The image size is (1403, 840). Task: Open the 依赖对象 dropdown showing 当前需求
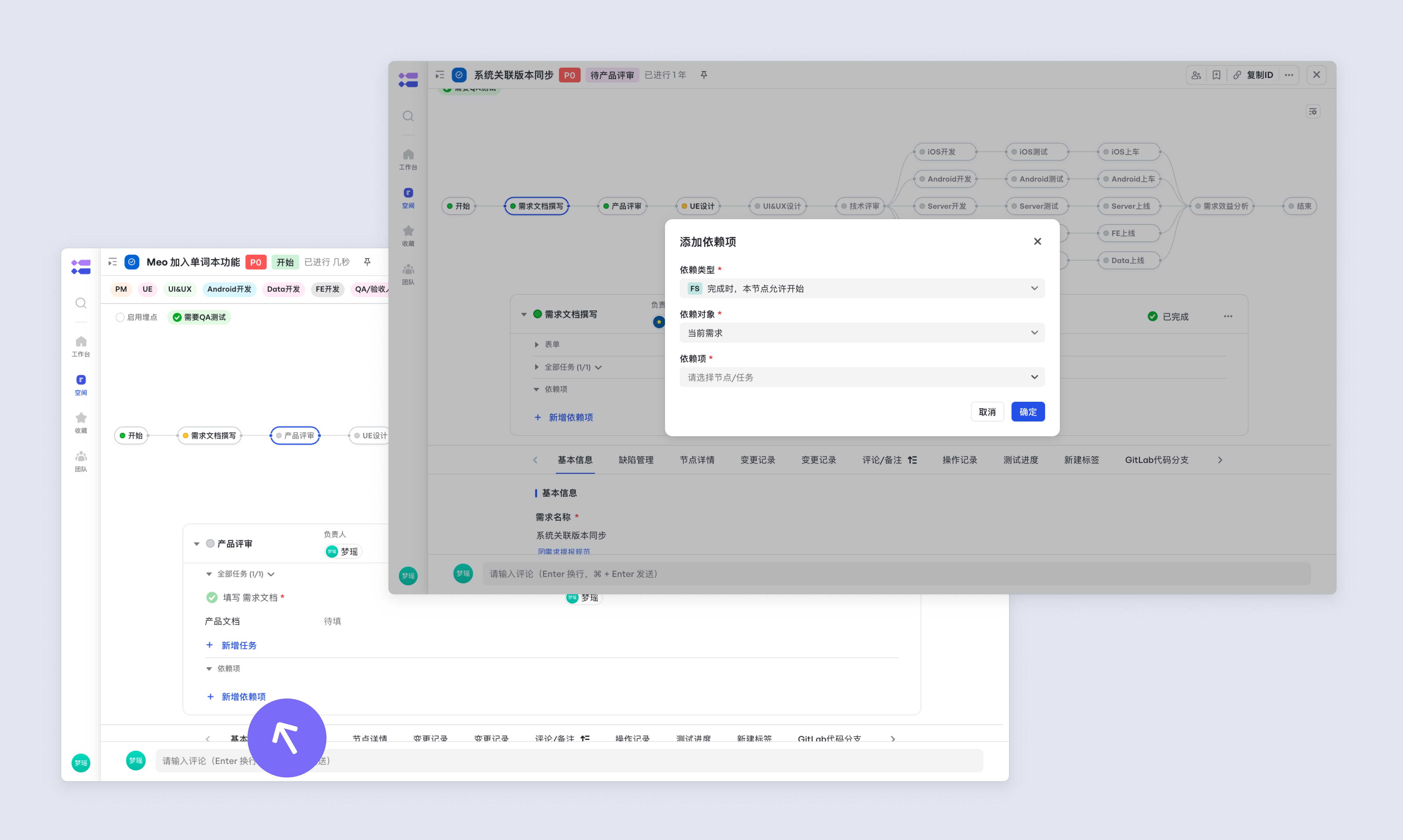[x=862, y=333]
